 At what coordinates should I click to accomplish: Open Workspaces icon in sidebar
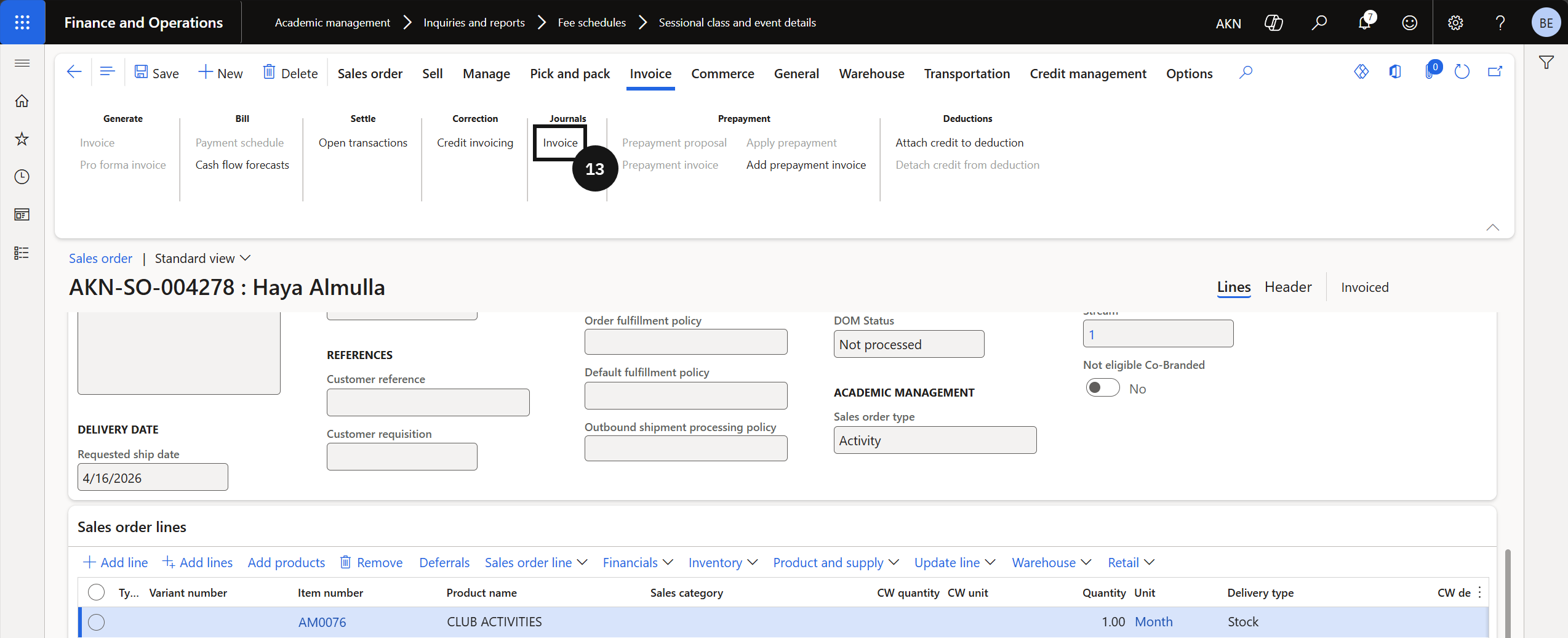point(22,215)
